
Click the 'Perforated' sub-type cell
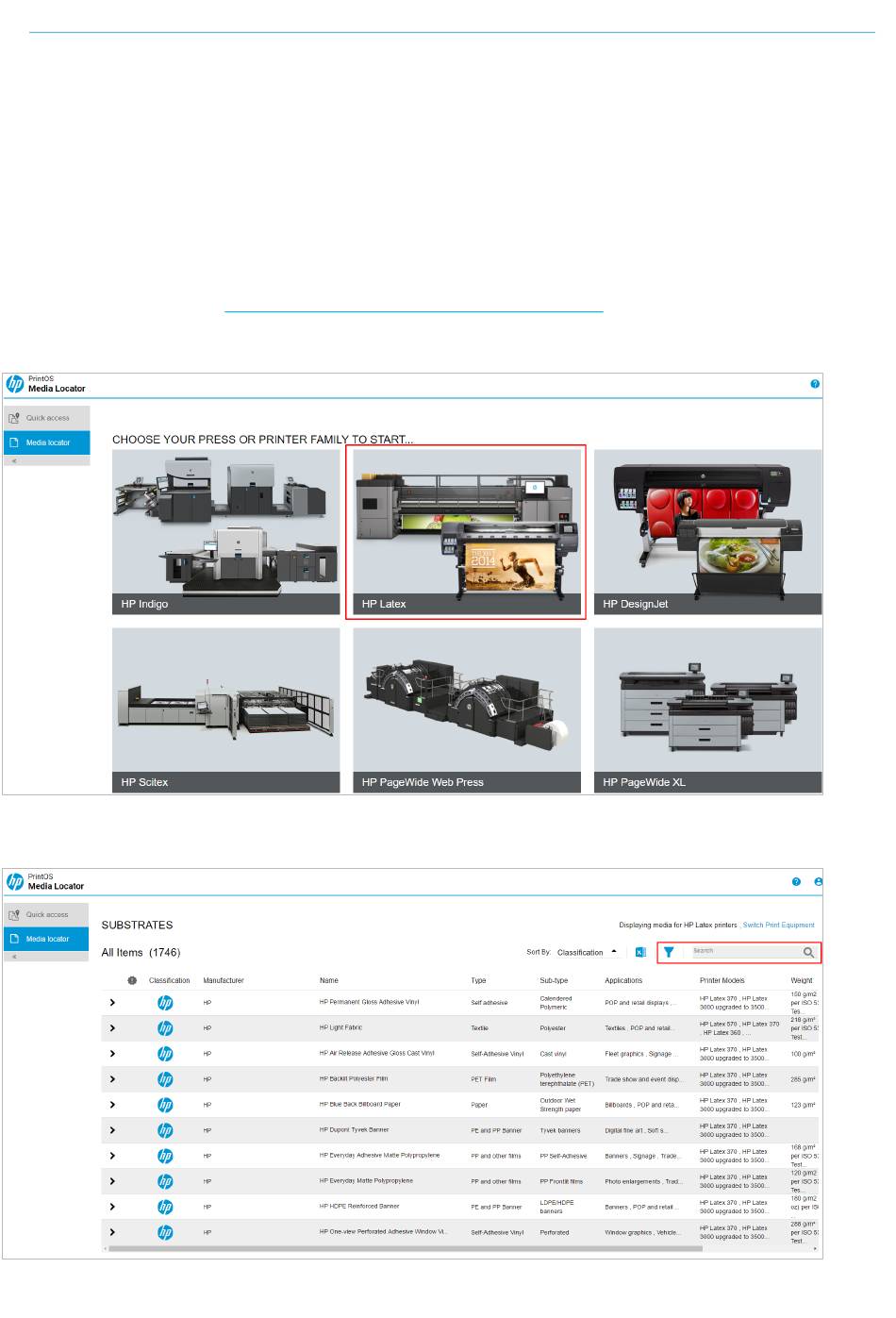pos(555,1232)
